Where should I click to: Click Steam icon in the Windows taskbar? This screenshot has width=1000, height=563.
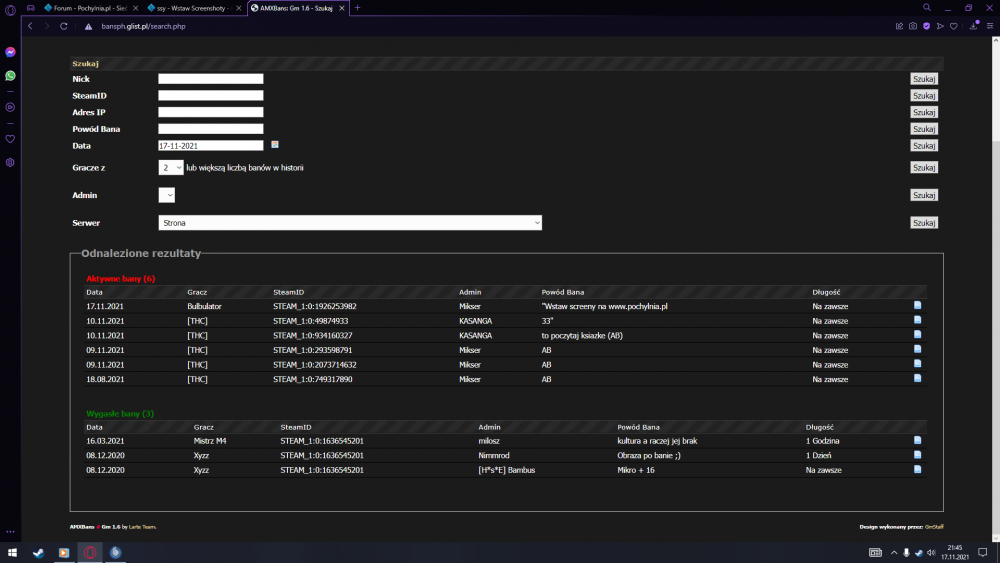click(38, 552)
